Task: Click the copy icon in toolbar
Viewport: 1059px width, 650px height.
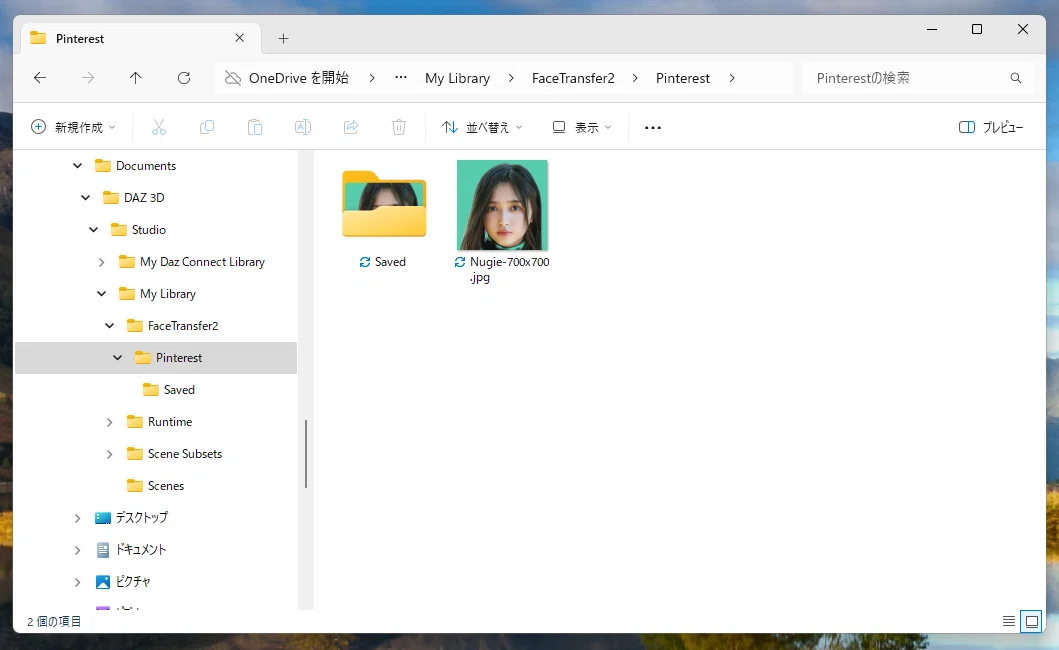Action: pyautogui.click(x=207, y=127)
